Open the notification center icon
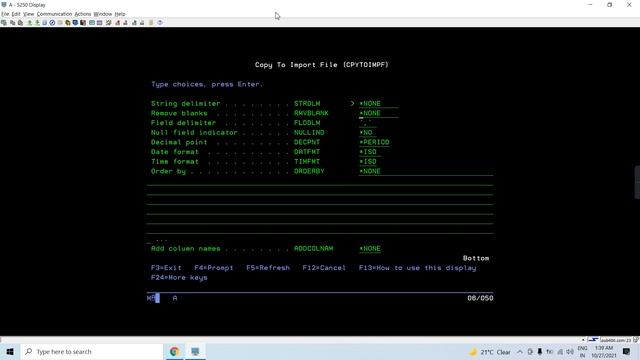Image resolution: width=640 pixels, height=360 pixels. (x=627, y=351)
